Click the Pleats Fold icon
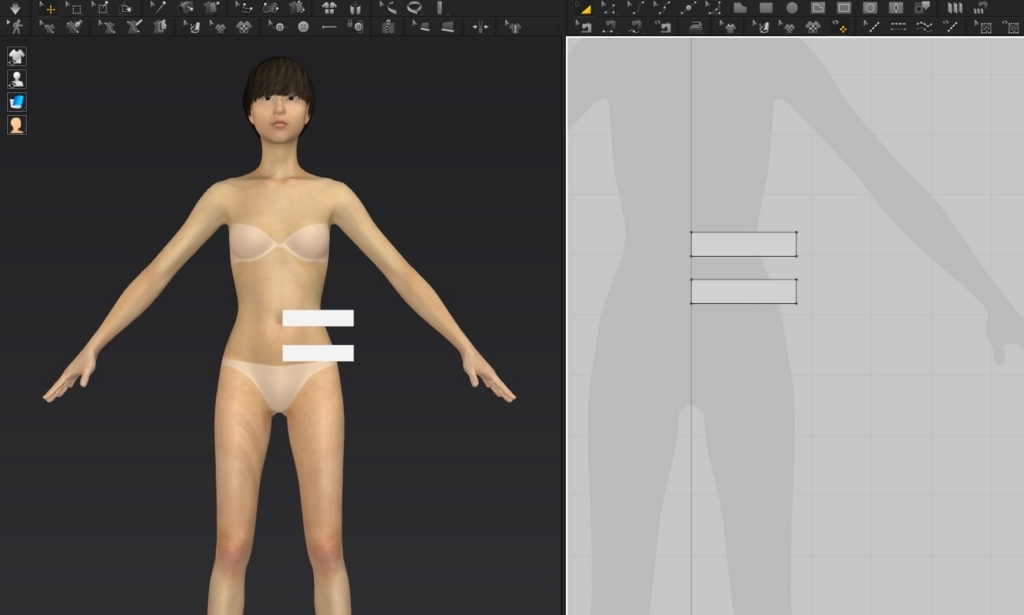Screen dimensions: 1024x615 (955, 8)
